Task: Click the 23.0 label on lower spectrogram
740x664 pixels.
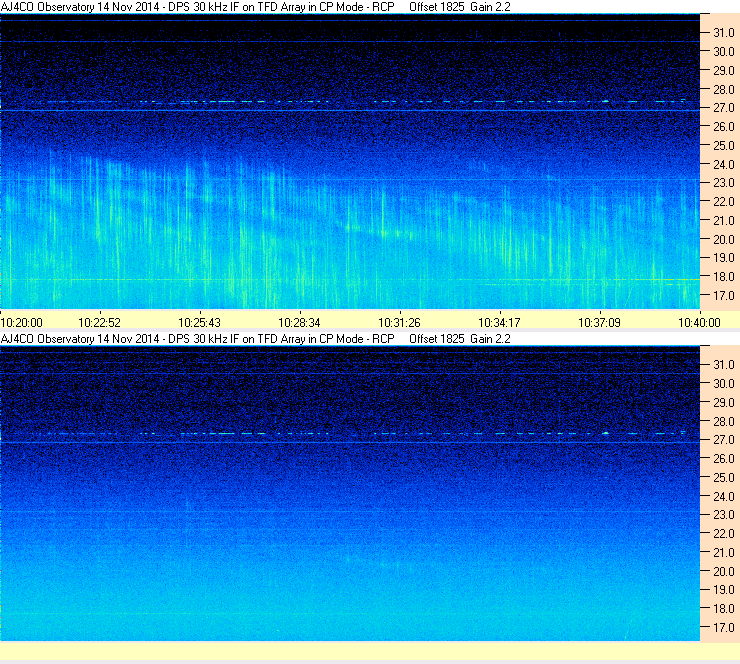Action: click(x=723, y=515)
